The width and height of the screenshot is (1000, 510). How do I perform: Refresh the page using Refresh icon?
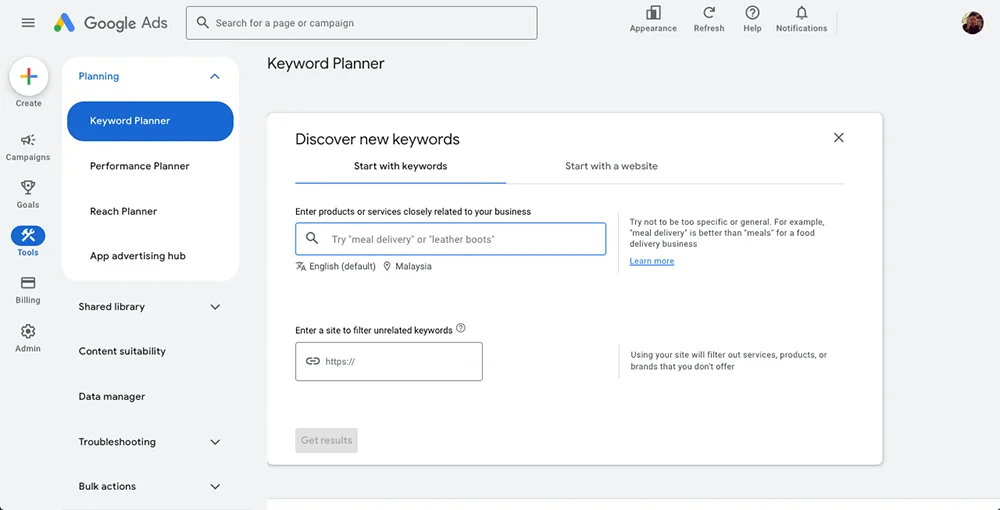coord(709,13)
